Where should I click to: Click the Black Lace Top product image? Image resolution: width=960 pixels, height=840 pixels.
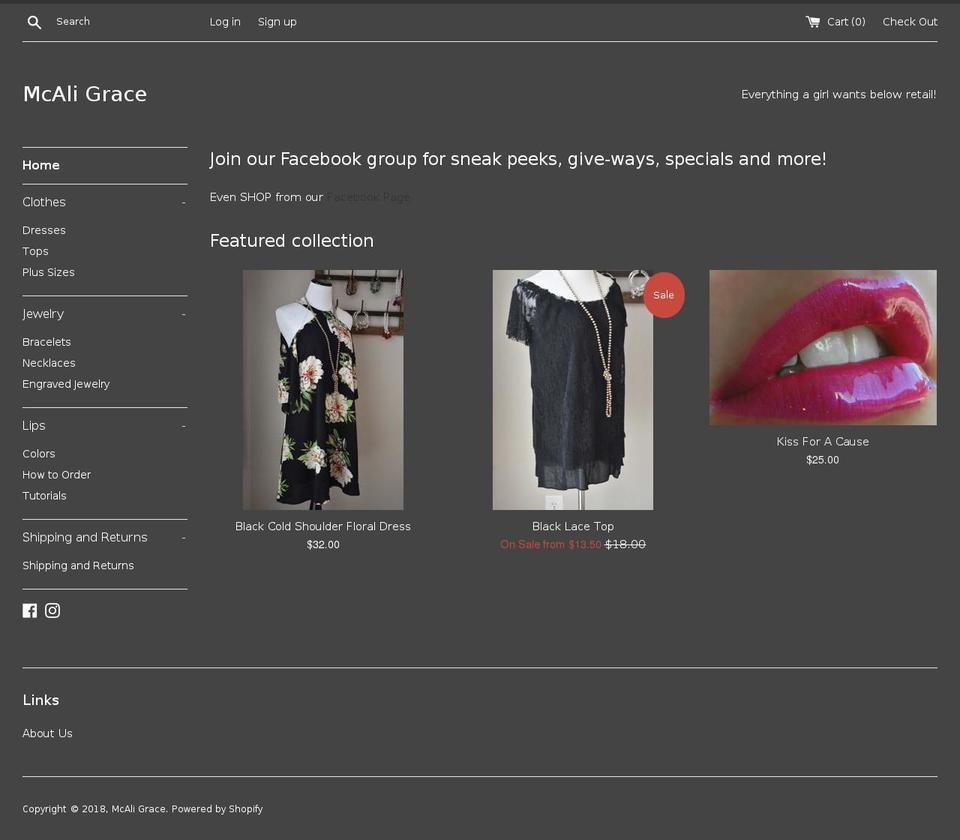click(572, 390)
